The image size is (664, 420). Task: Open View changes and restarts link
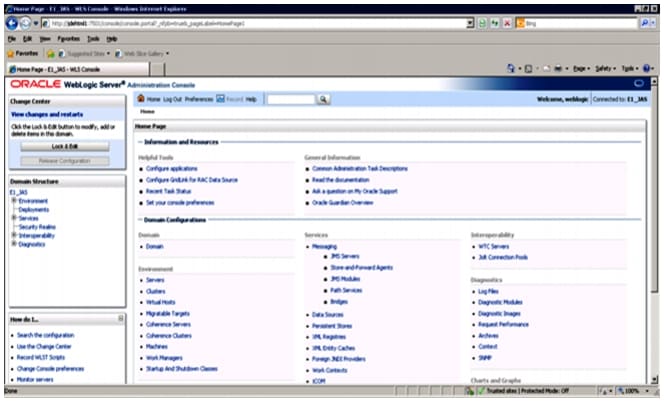coord(47,114)
